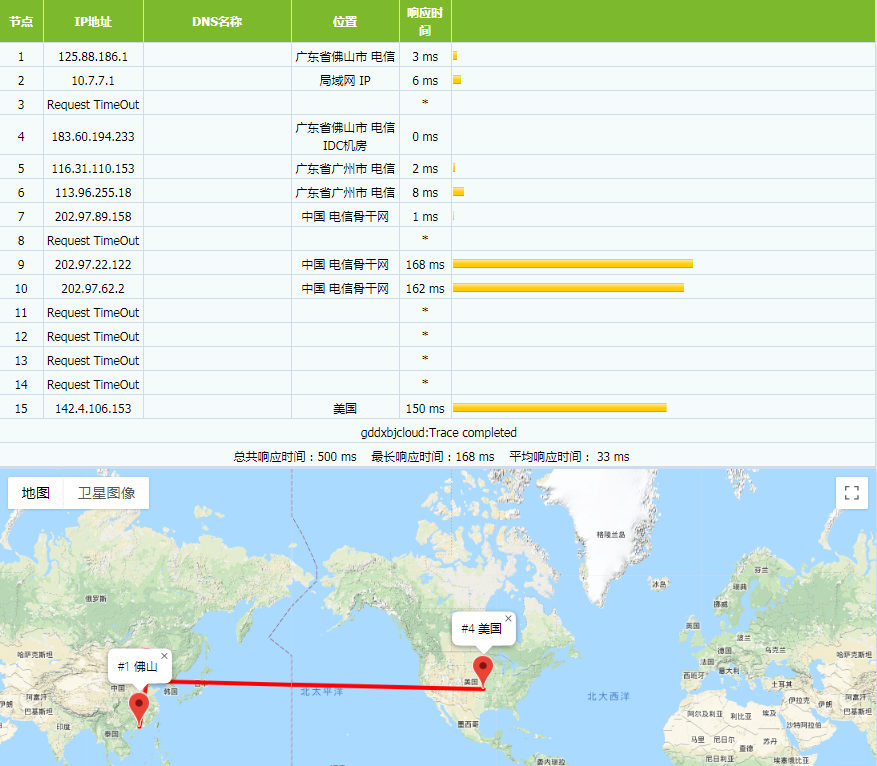Image resolution: width=877 pixels, height=766 pixels.
Task: Switch to 卫星图像 satellite view
Action: point(106,493)
